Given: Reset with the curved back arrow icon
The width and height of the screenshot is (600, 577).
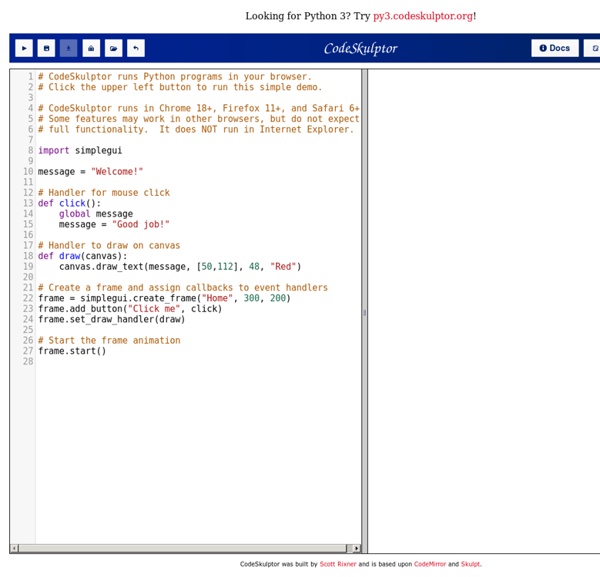Looking at the screenshot, I should (x=136, y=48).
